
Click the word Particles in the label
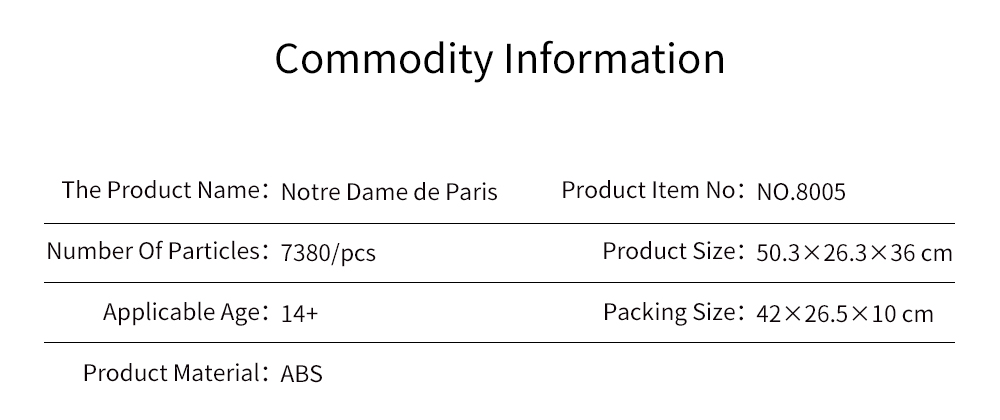(214, 251)
